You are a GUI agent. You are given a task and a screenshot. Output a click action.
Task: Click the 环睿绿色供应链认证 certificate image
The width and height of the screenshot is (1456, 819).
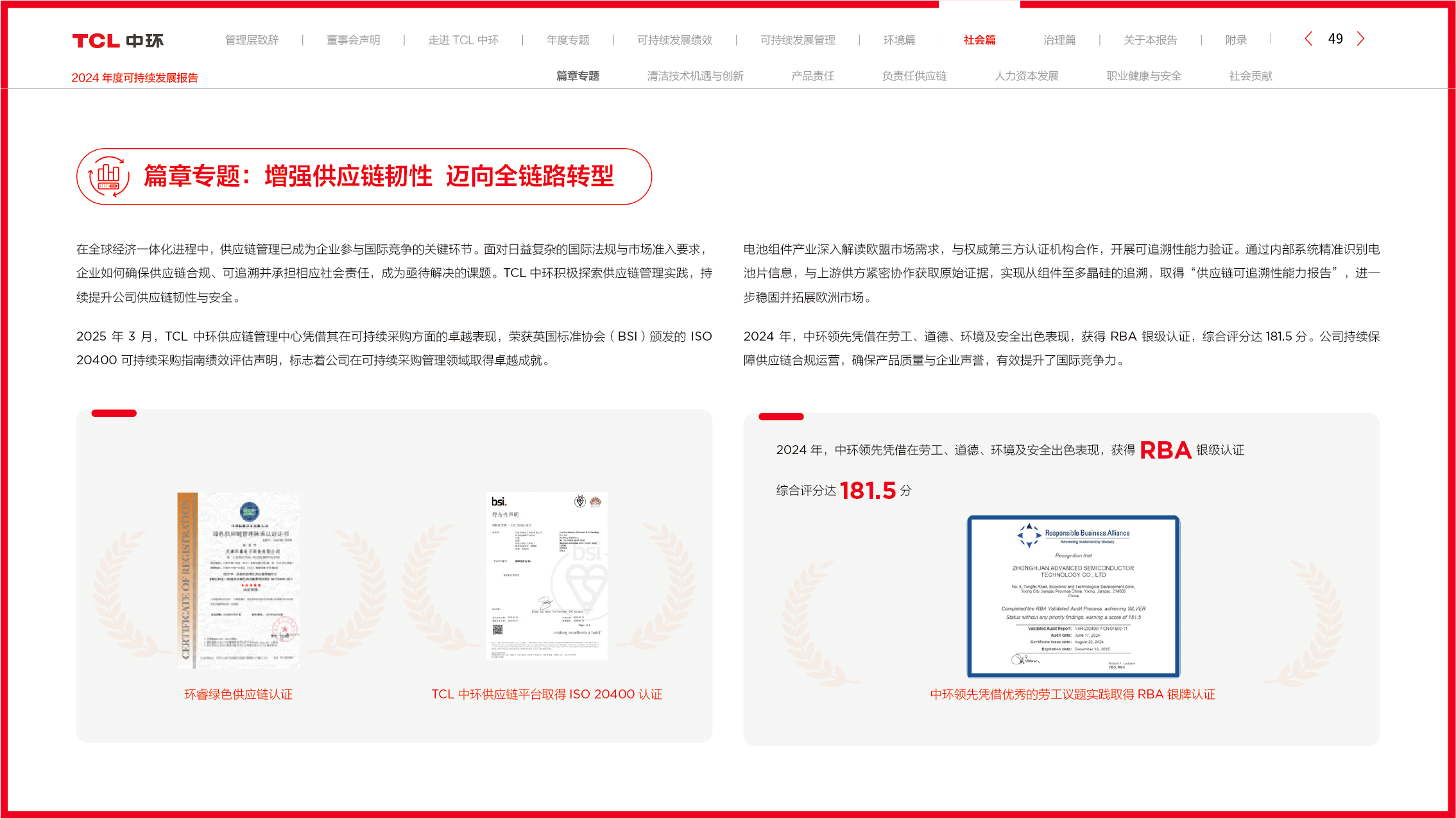tap(238, 580)
